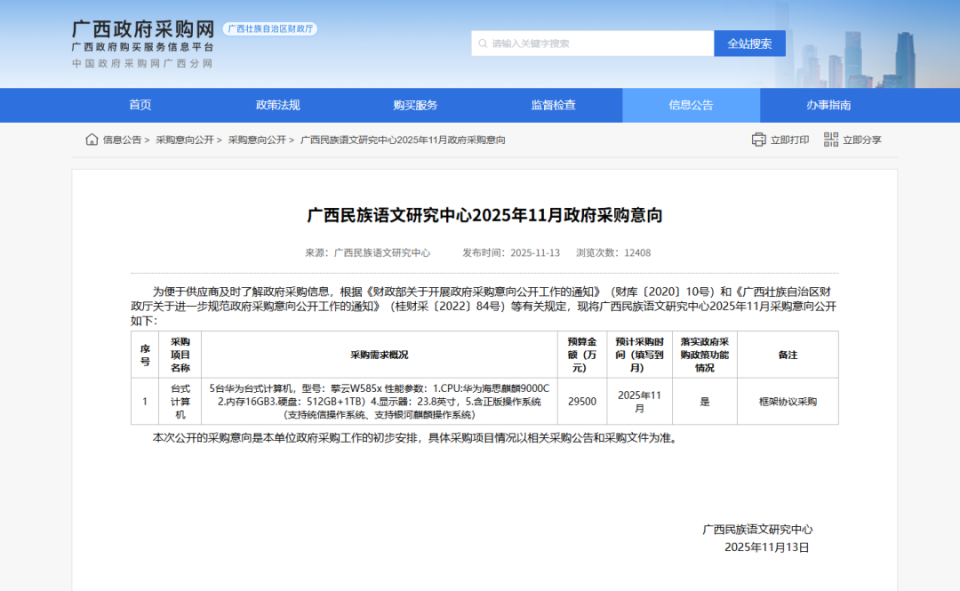Select the 监督检查 navigation tab
This screenshot has height=591, width=960.
coord(554,104)
